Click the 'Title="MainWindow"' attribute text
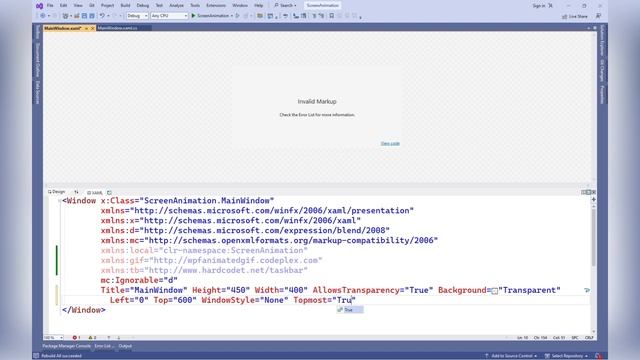This screenshot has height=360, width=640. 144,290
